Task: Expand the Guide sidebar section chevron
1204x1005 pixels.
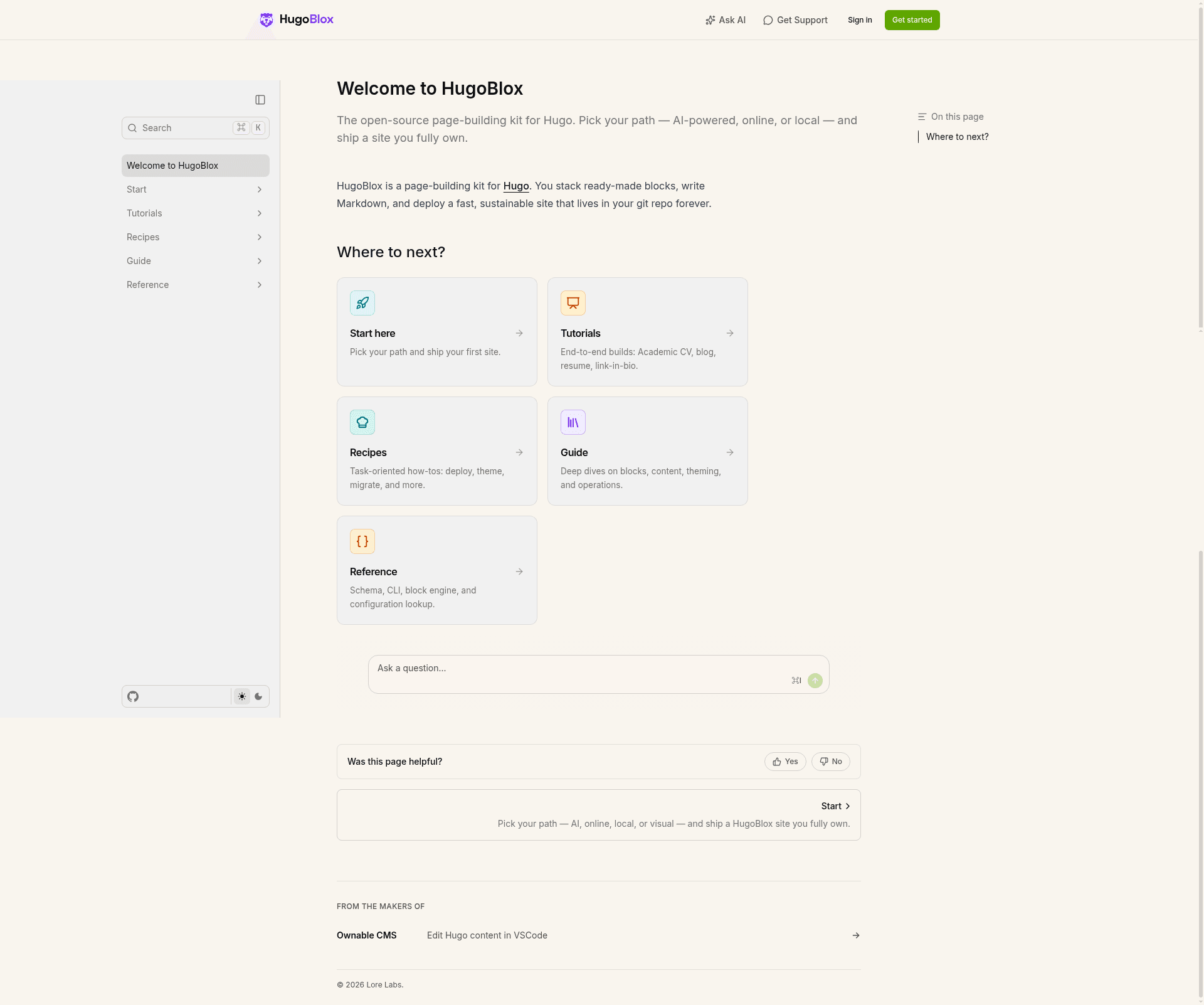Action: pyautogui.click(x=260, y=261)
